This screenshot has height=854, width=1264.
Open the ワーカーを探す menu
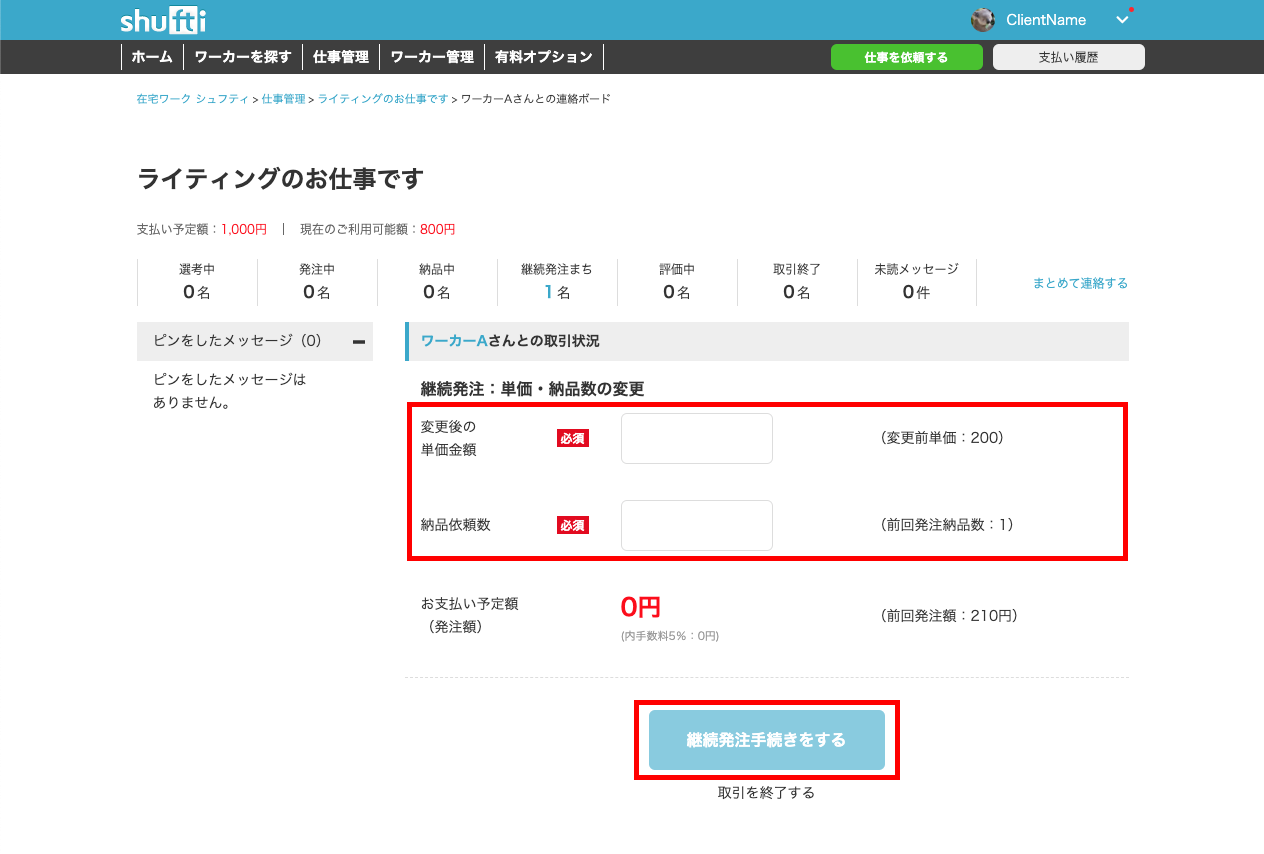click(243, 57)
